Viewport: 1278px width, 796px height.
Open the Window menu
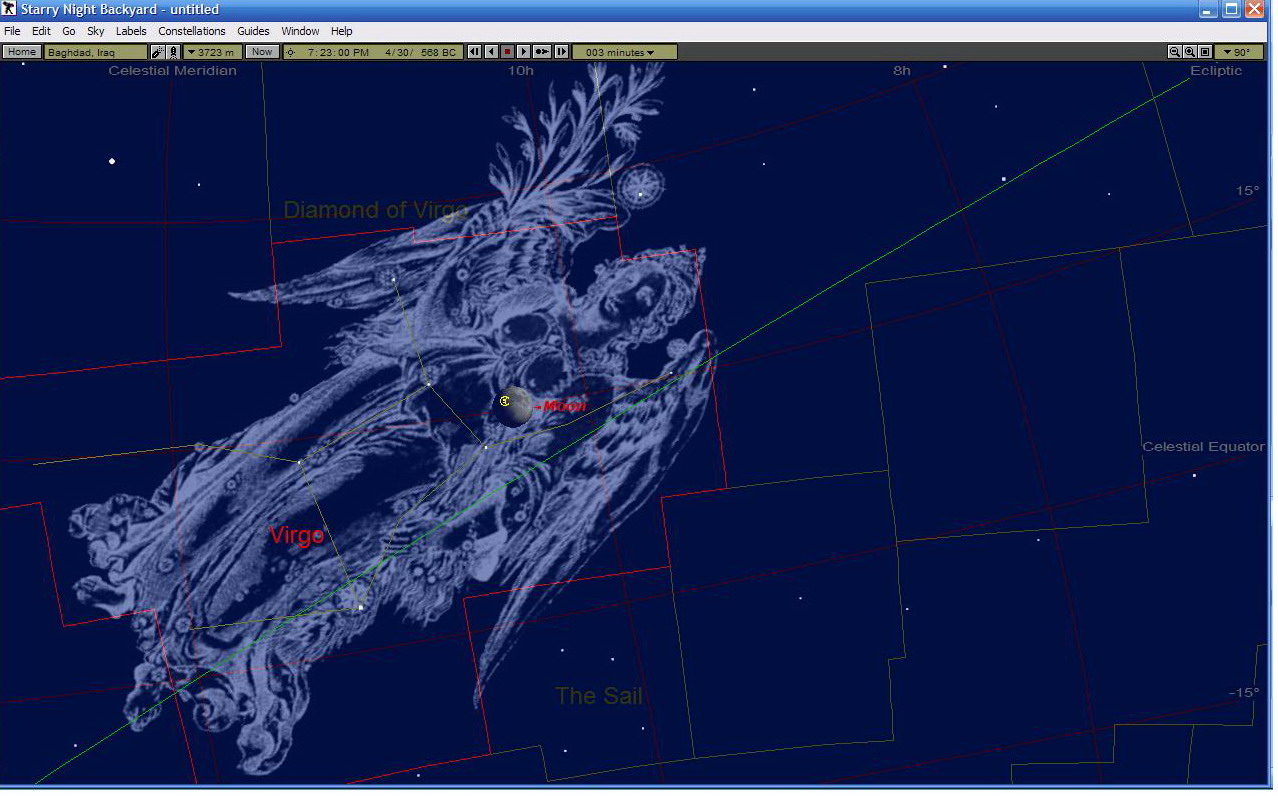[x=300, y=31]
